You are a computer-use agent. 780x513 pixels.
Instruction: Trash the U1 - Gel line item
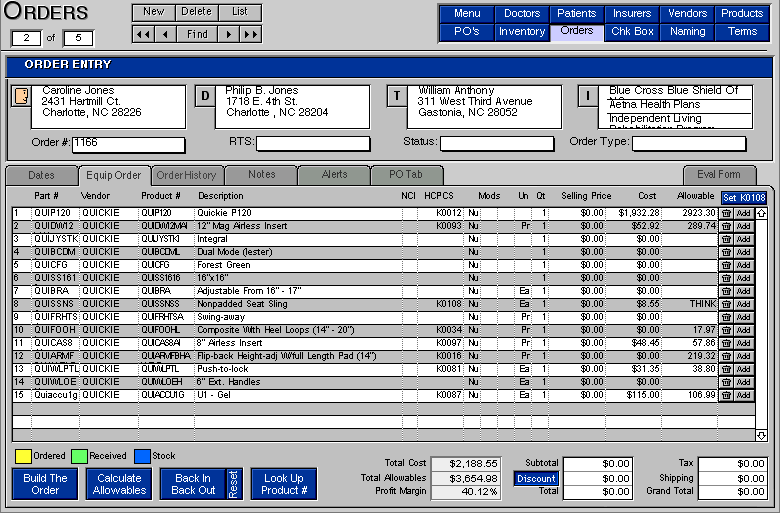tap(726, 395)
